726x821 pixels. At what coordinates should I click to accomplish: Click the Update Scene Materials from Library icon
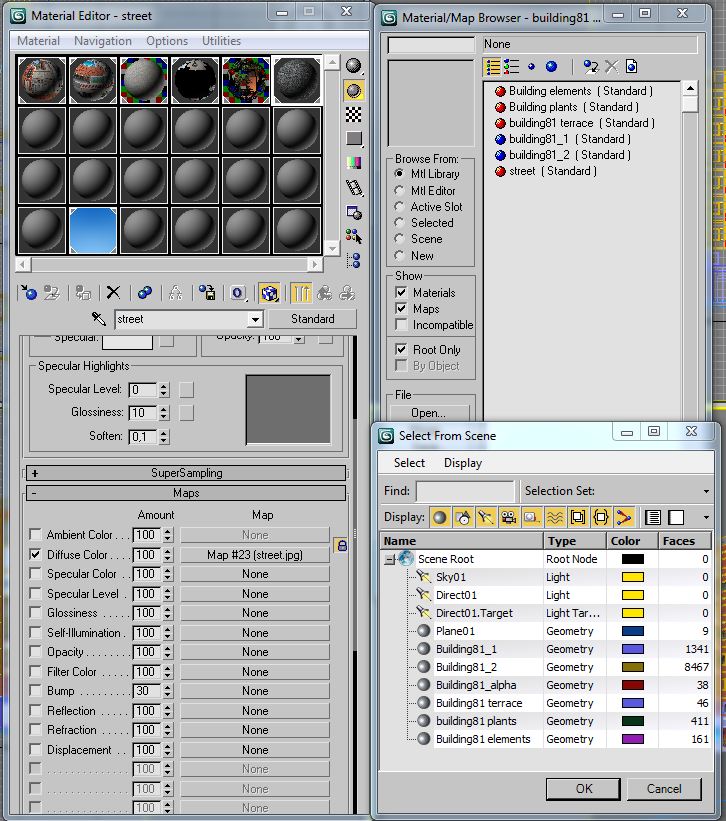[591, 66]
